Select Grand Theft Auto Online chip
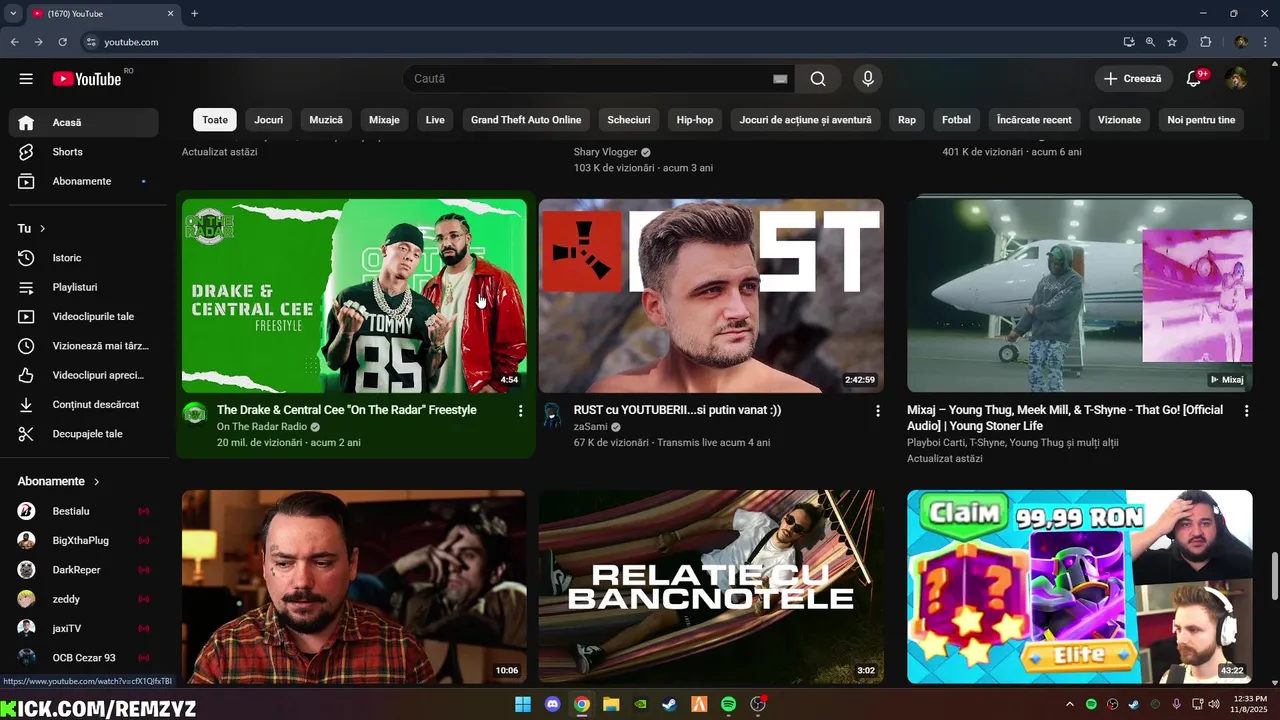The image size is (1280, 720). click(x=526, y=120)
